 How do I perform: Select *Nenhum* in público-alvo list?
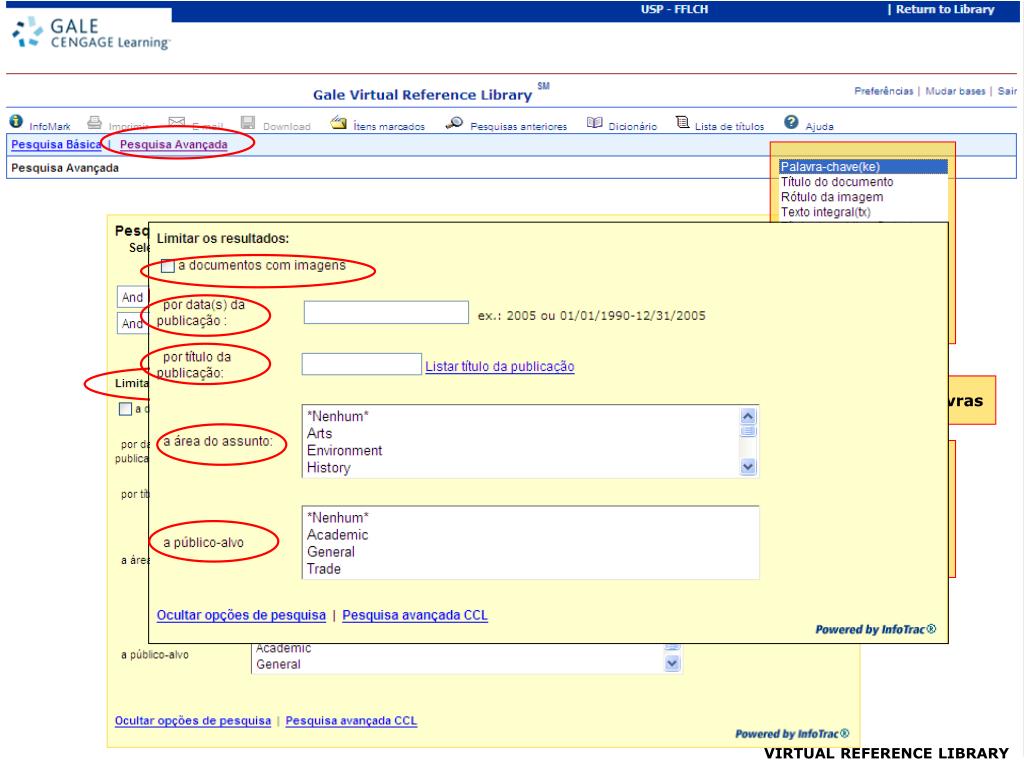pyautogui.click(x=530, y=517)
